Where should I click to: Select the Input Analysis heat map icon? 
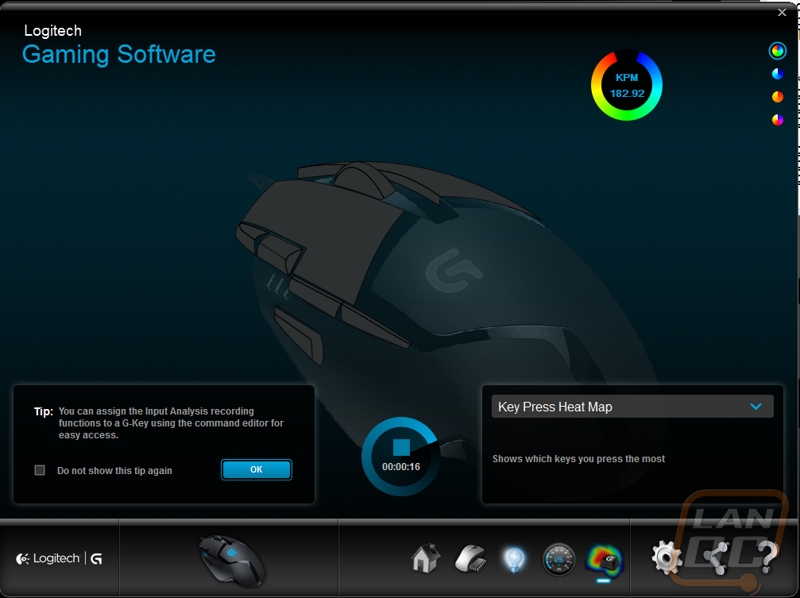(x=605, y=560)
